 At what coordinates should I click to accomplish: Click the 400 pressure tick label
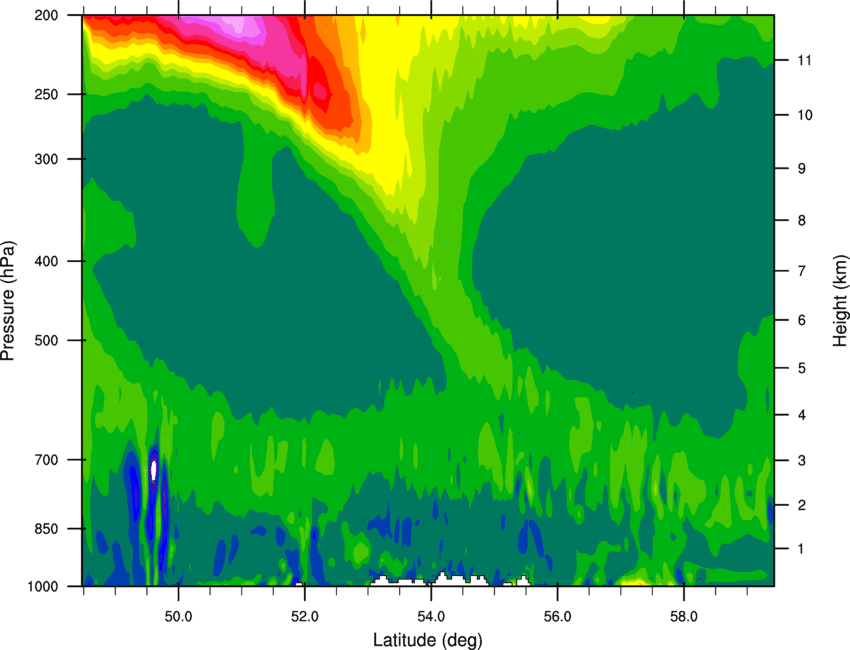46,261
